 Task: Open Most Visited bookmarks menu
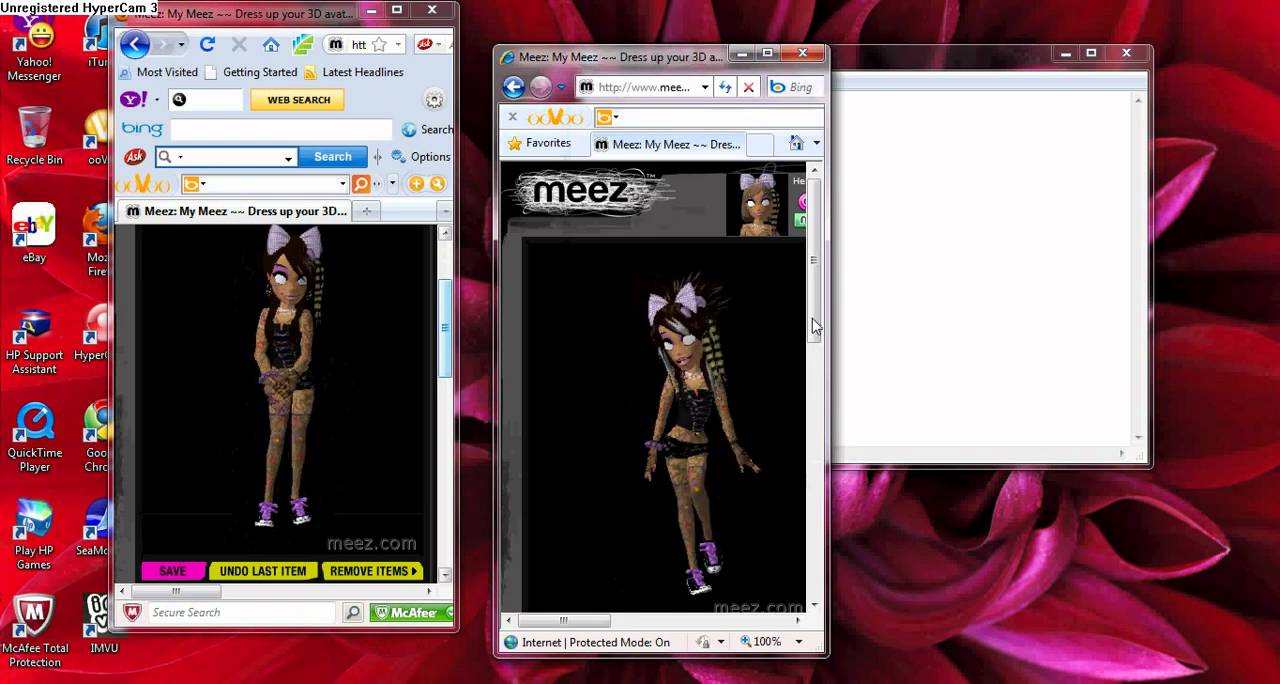tap(159, 72)
